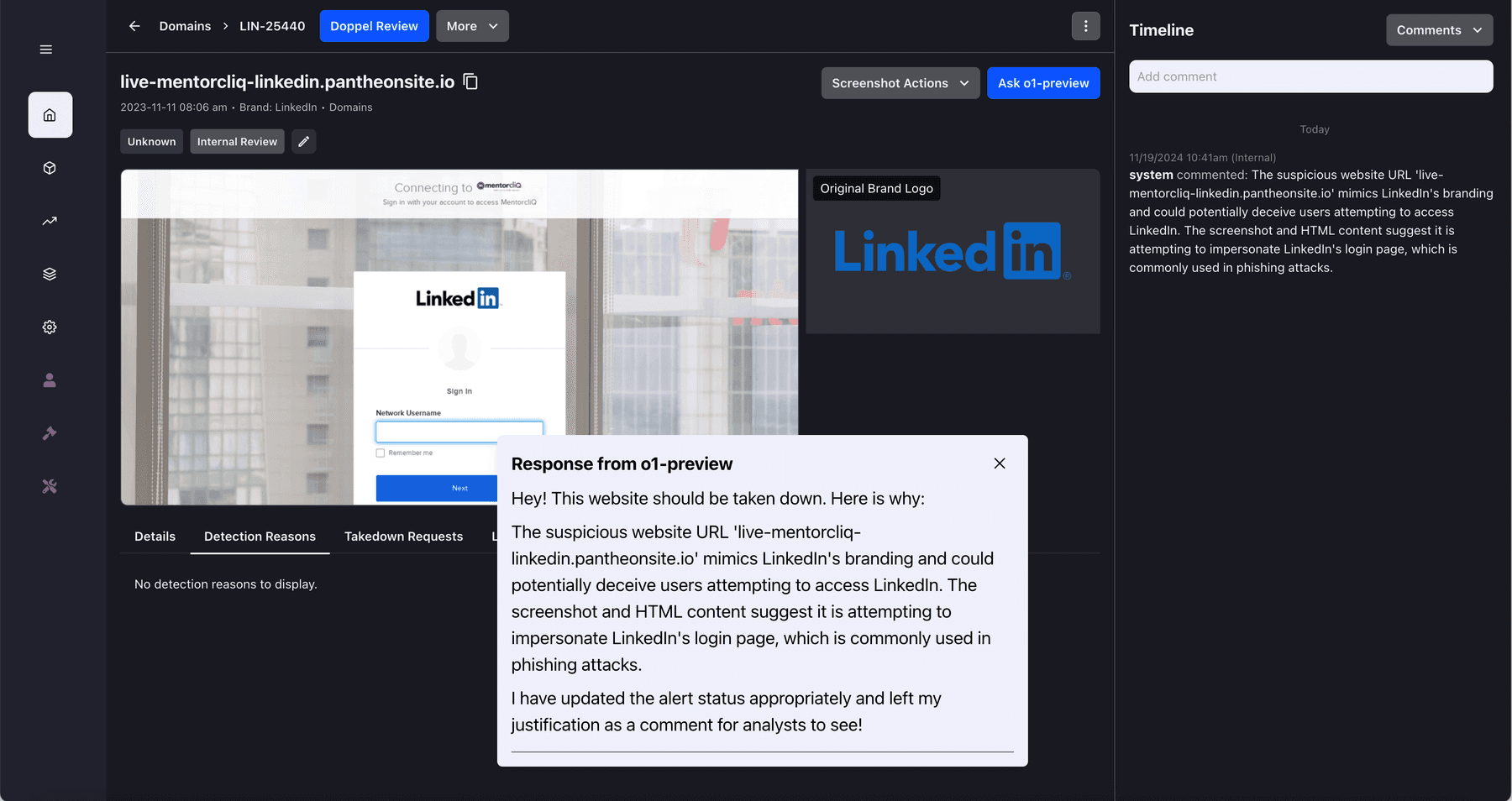This screenshot has width=1512, height=801.
Task: Expand the Comments filter dropdown
Action: pos(1439,30)
